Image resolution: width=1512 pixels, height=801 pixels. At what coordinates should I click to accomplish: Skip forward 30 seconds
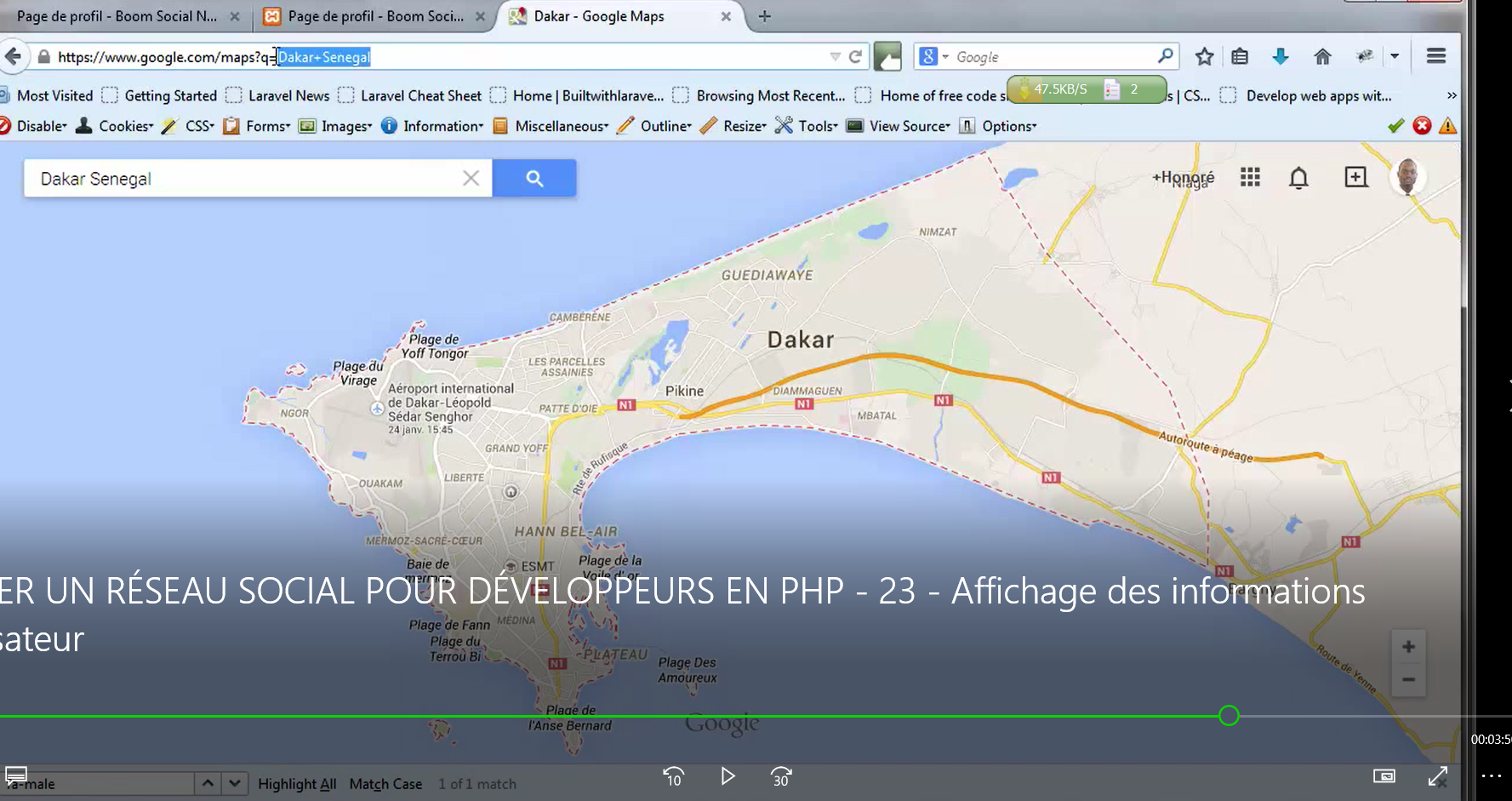pyautogui.click(x=780, y=776)
